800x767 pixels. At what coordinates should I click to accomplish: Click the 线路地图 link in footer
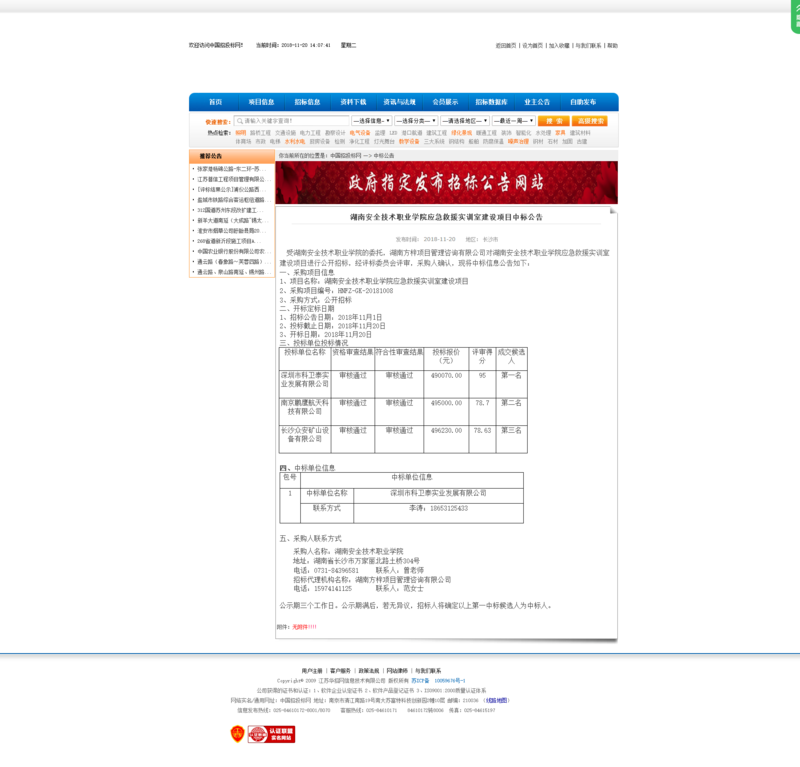point(496,700)
